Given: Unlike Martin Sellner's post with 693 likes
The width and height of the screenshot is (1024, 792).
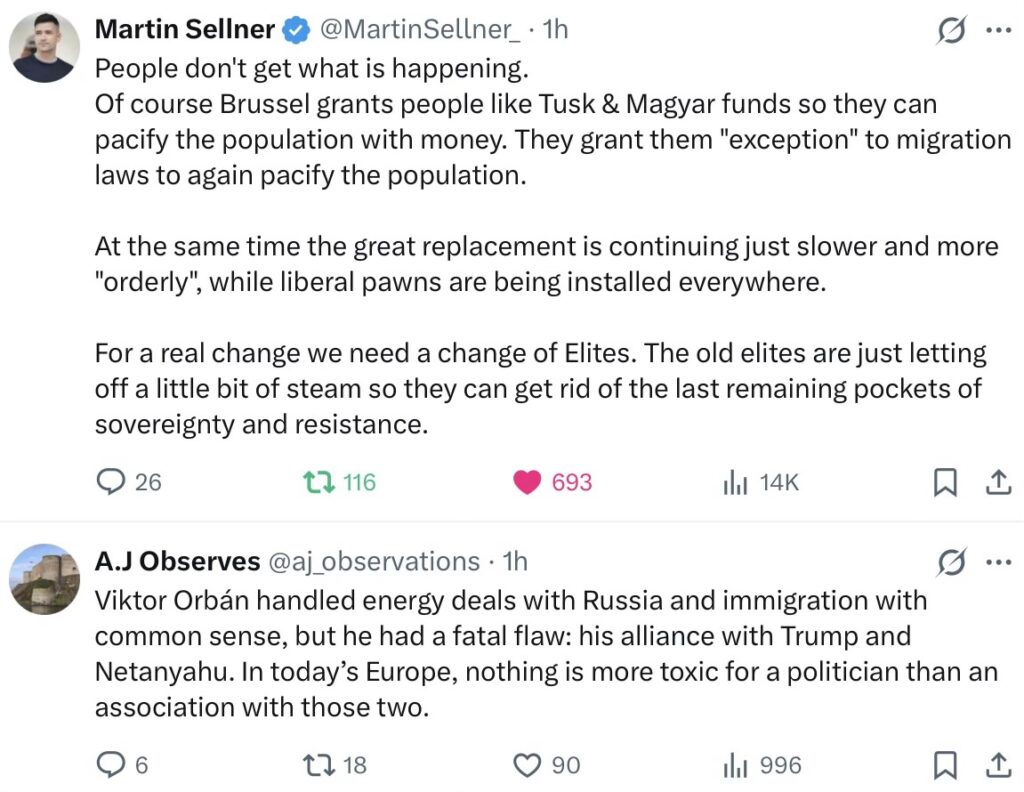Looking at the screenshot, I should [x=527, y=482].
